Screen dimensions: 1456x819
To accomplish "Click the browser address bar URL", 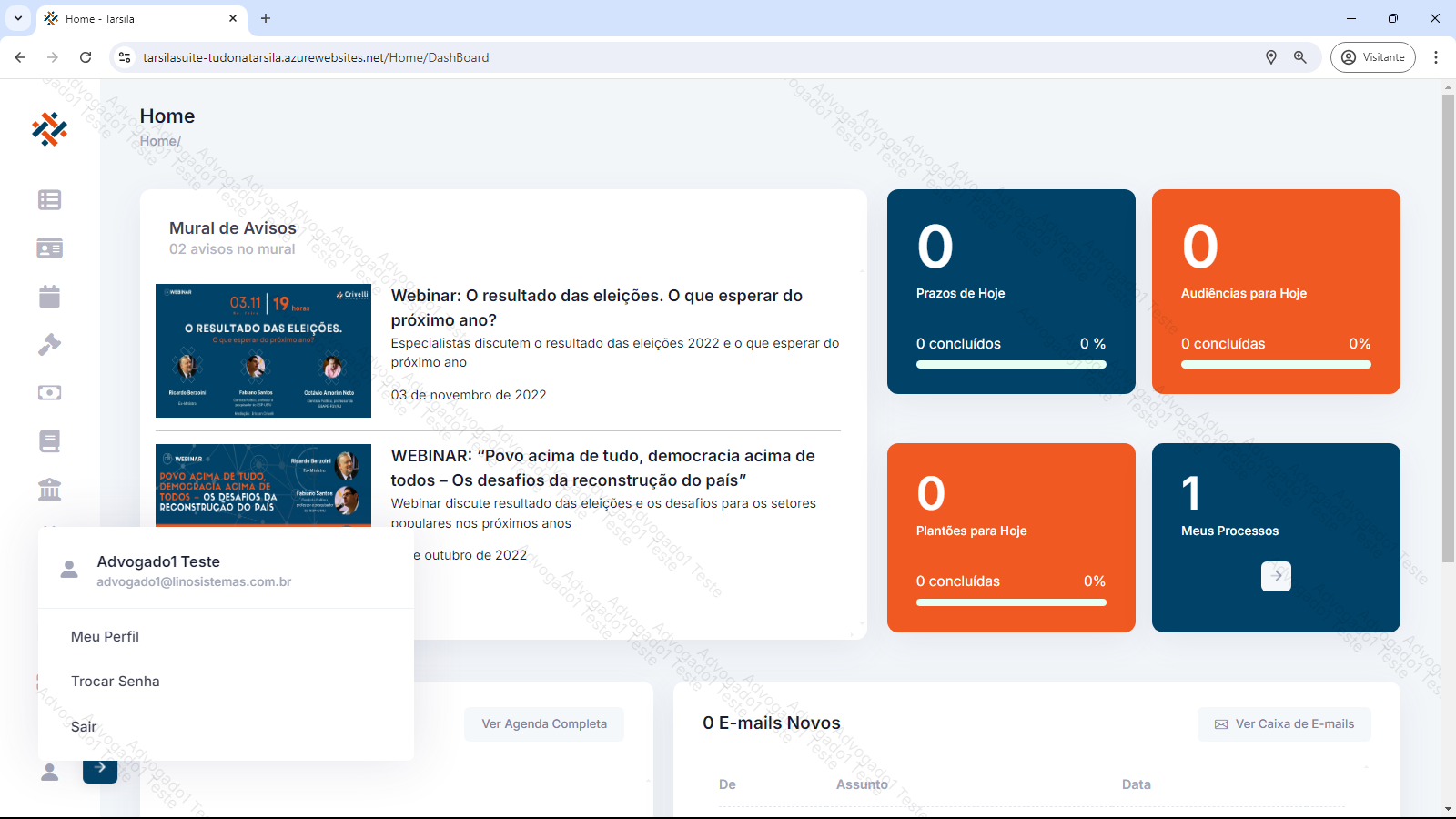I will [x=316, y=57].
